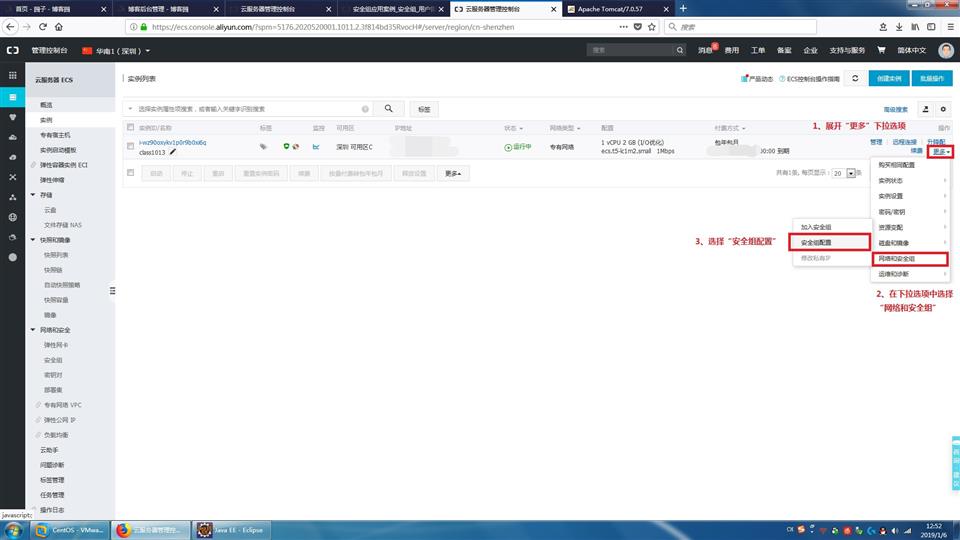The width and height of the screenshot is (960, 540).
Task: Open the shopping cart icon
Action: [881, 50]
